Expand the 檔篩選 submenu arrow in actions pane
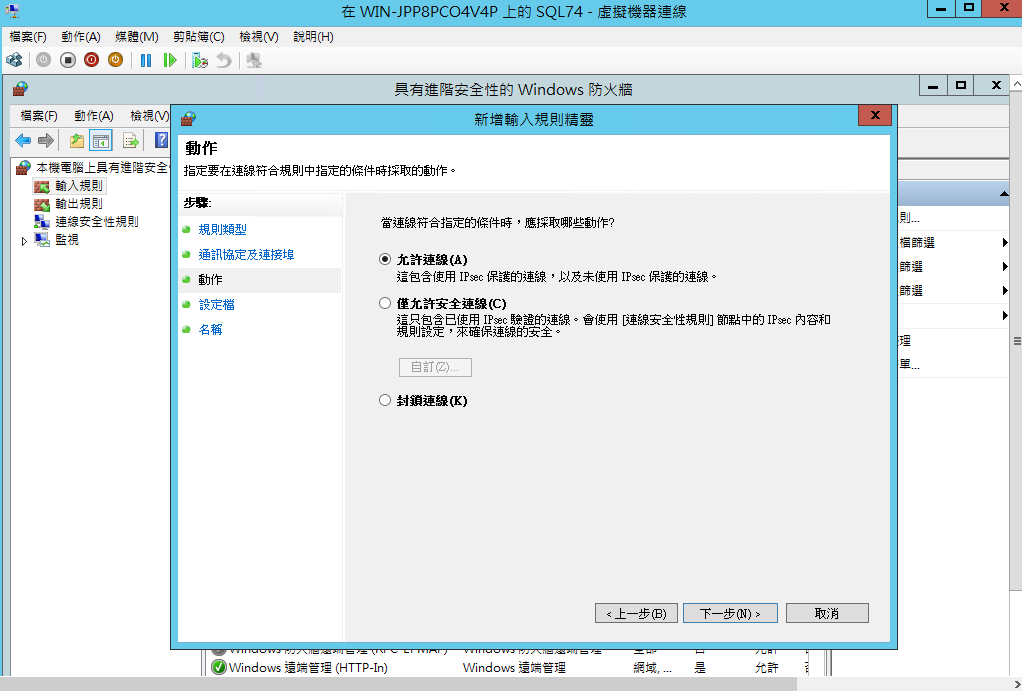Image resolution: width=1022 pixels, height=691 pixels. pyautogui.click(x=1004, y=243)
